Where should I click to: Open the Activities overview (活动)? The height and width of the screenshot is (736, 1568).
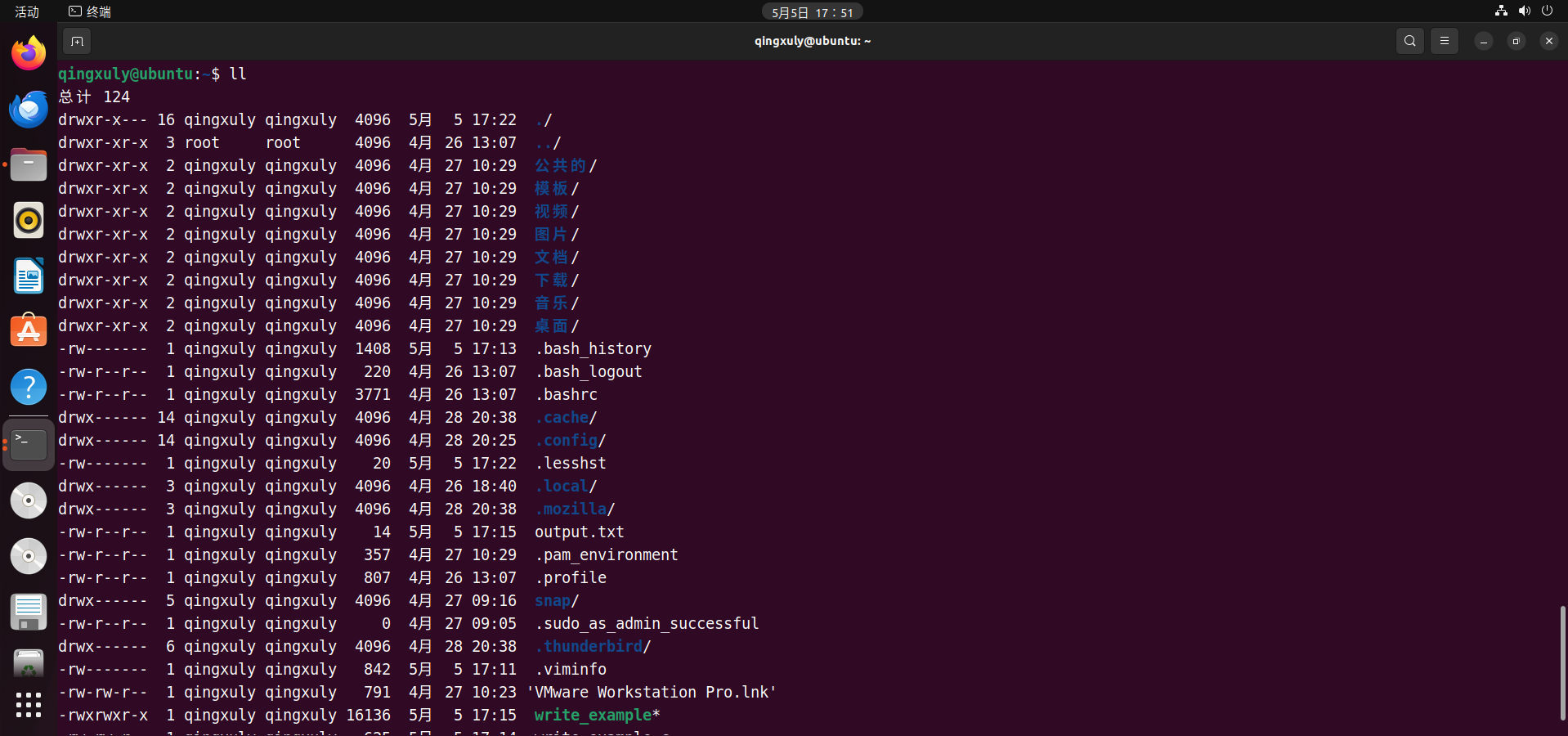coord(27,11)
